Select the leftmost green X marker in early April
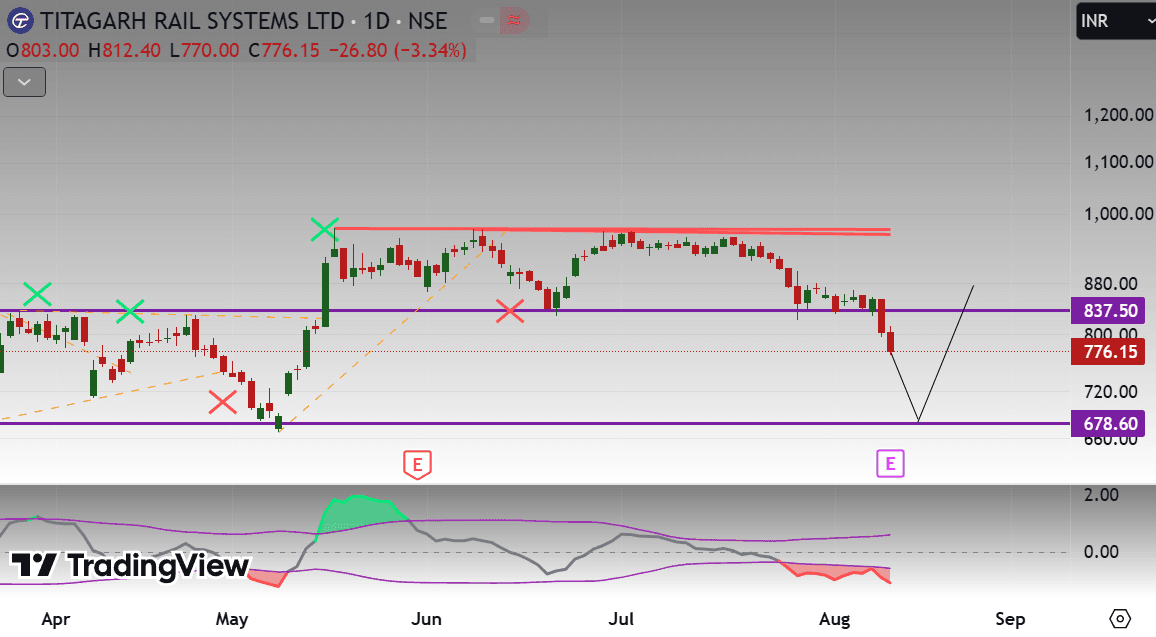 [x=37, y=294]
